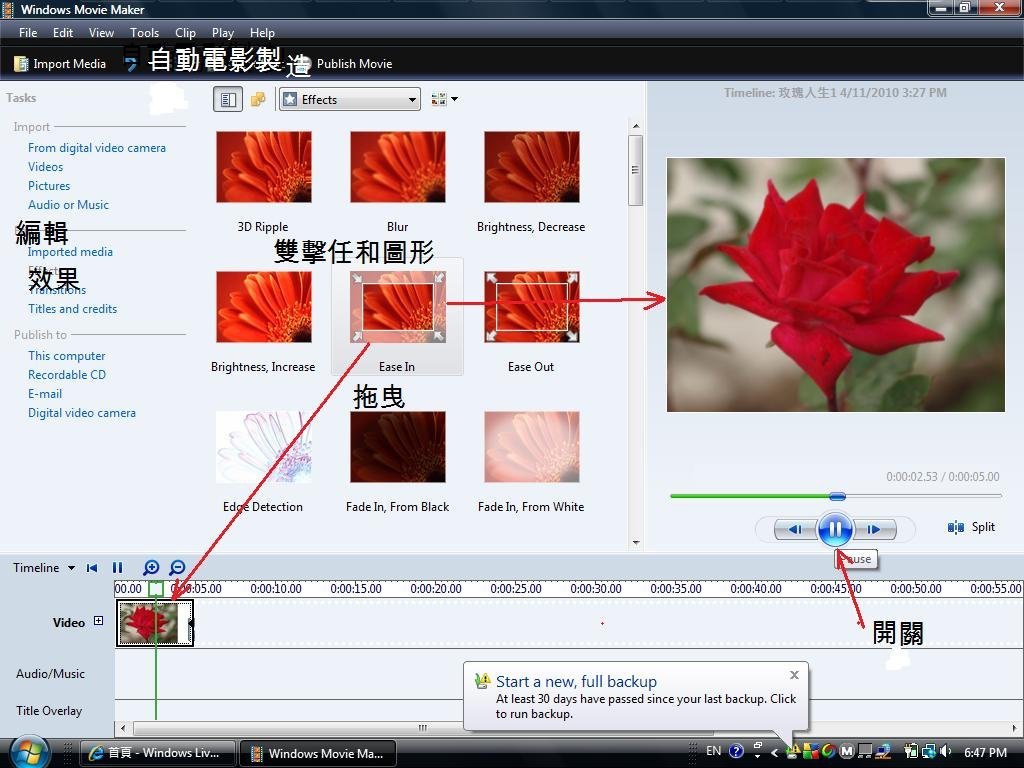
Task: Open the View menu
Action: click(101, 33)
